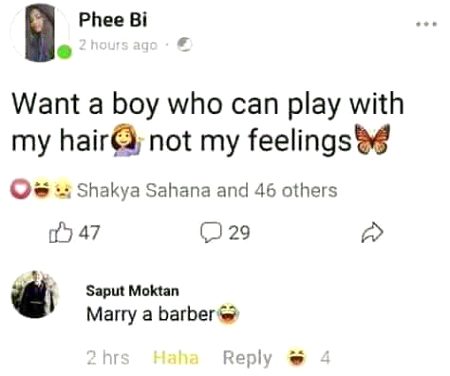Click the 2 hours ago timestamp
The image size is (450, 376).
[118, 45]
